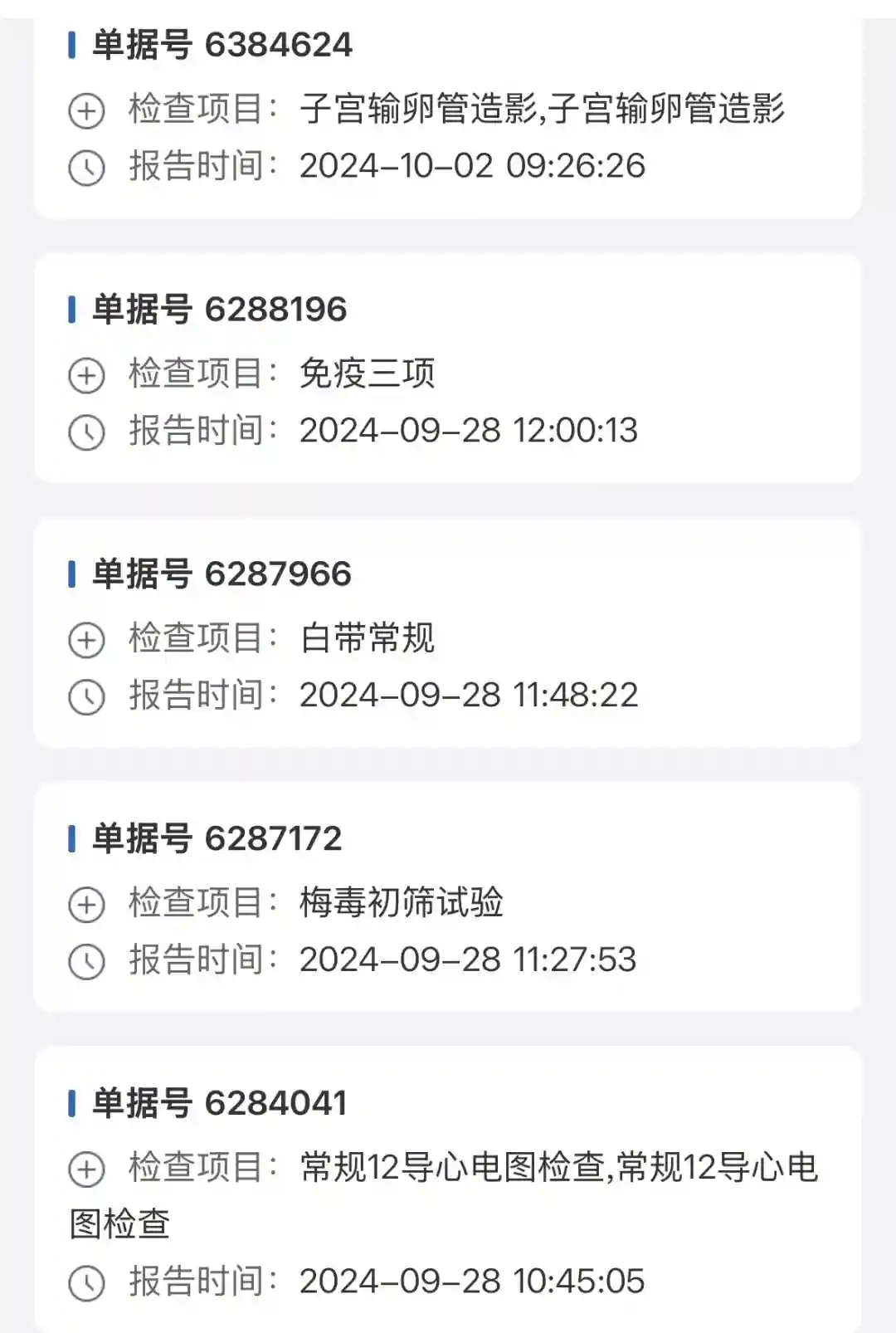Click clock icon next to 2024-09-28 11:27:53
This screenshot has width=896, height=1333.
86,962
